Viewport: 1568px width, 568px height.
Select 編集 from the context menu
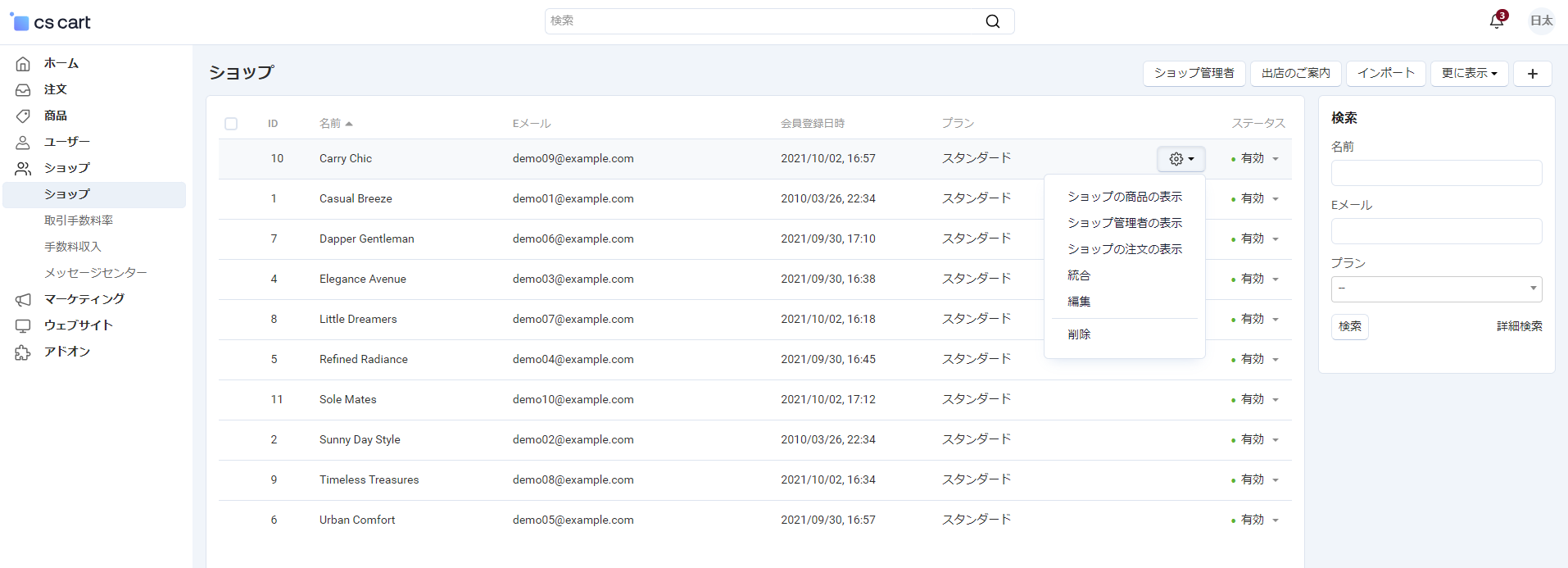point(1079,302)
